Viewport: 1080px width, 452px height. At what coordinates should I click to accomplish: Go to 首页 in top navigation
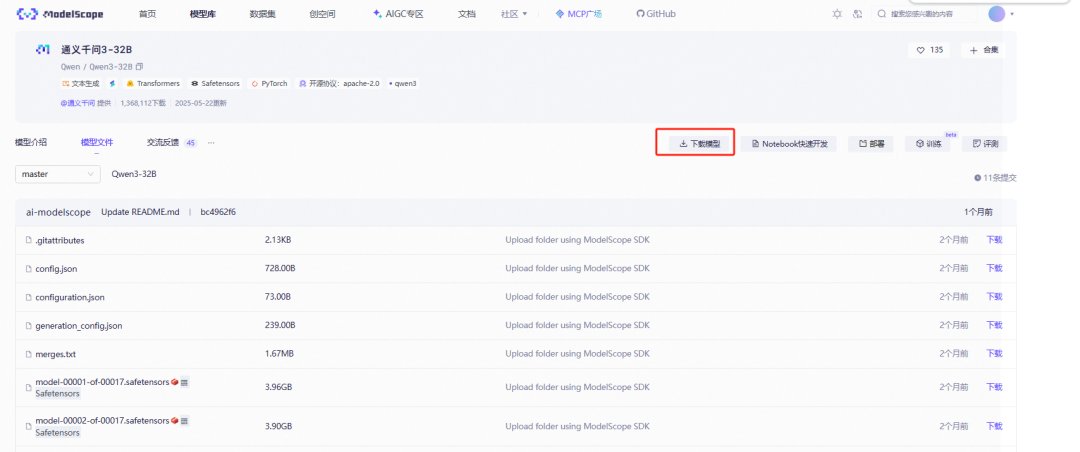(x=147, y=14)
